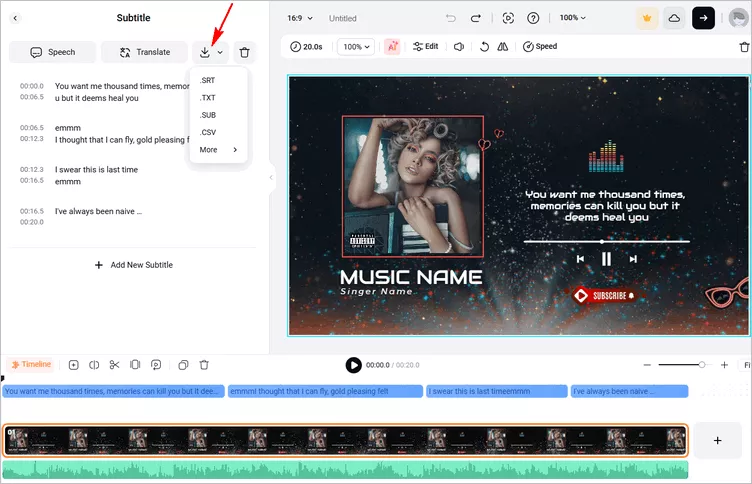Choose .TXT export format

pos(207,97)
